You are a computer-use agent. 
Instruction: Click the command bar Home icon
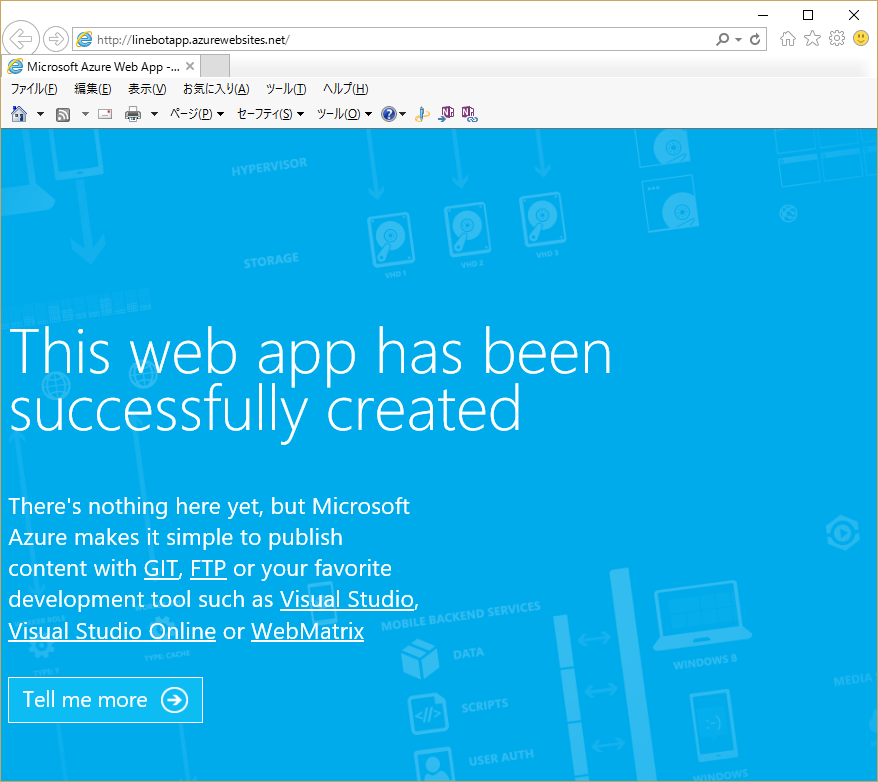coord(19,114)
